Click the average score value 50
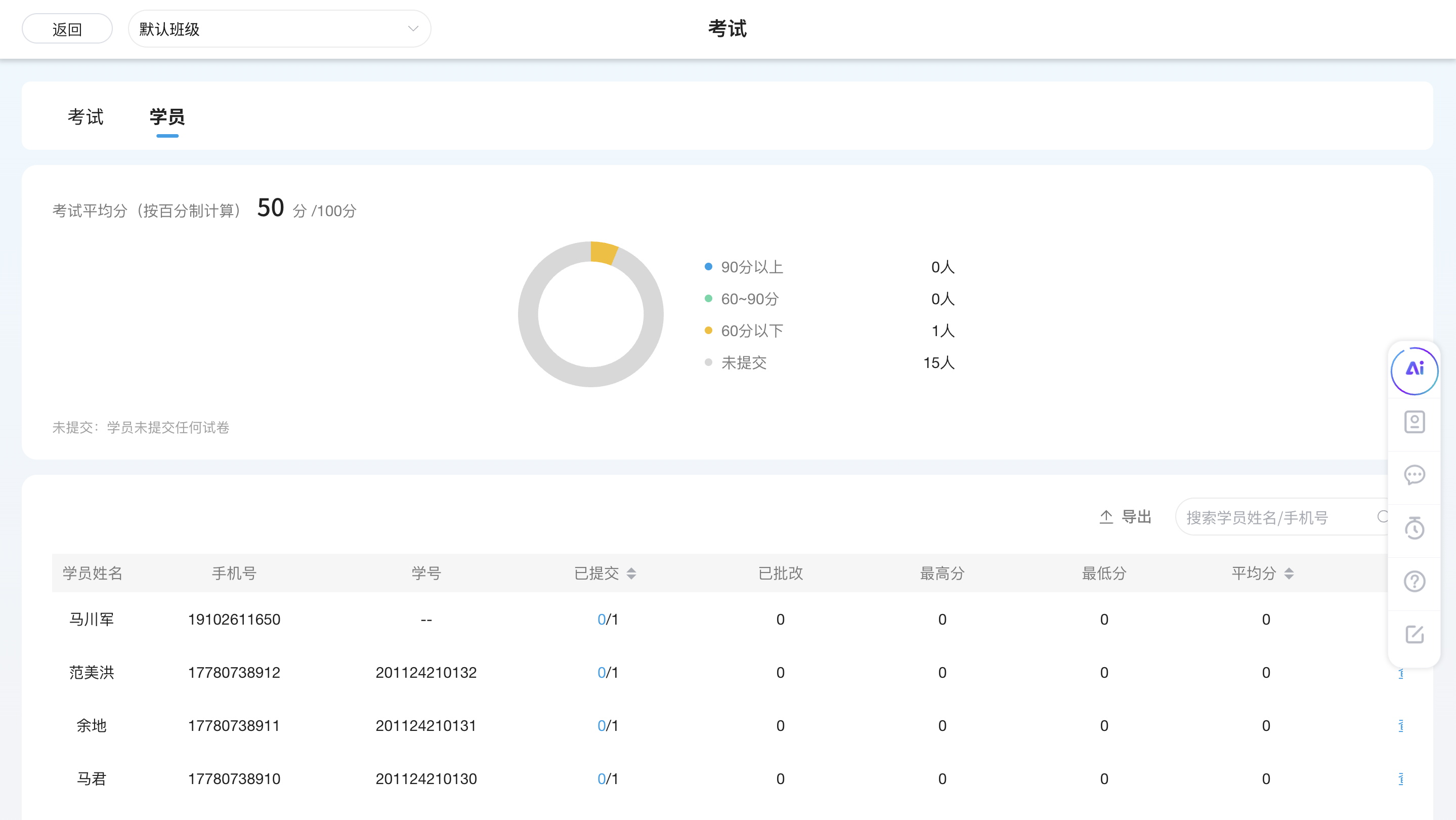Image resolution: width=1456 pixels, height=820 pixels. click(270, 208)
